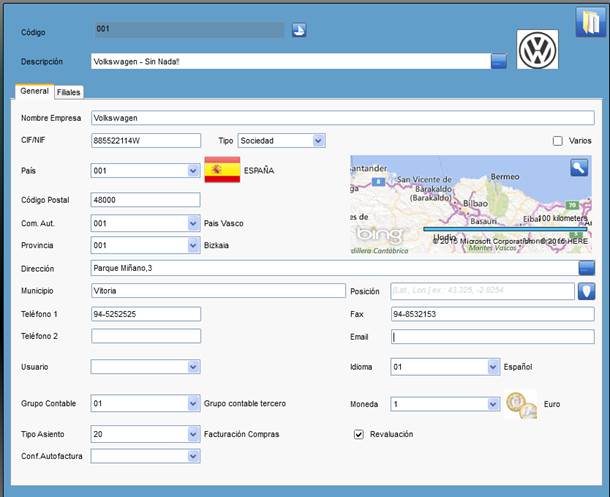Viewport: 610px width, 497px height.
Task: Click the ESPAÑA country label
Action: pyautogui.click(x=259, y=170)
